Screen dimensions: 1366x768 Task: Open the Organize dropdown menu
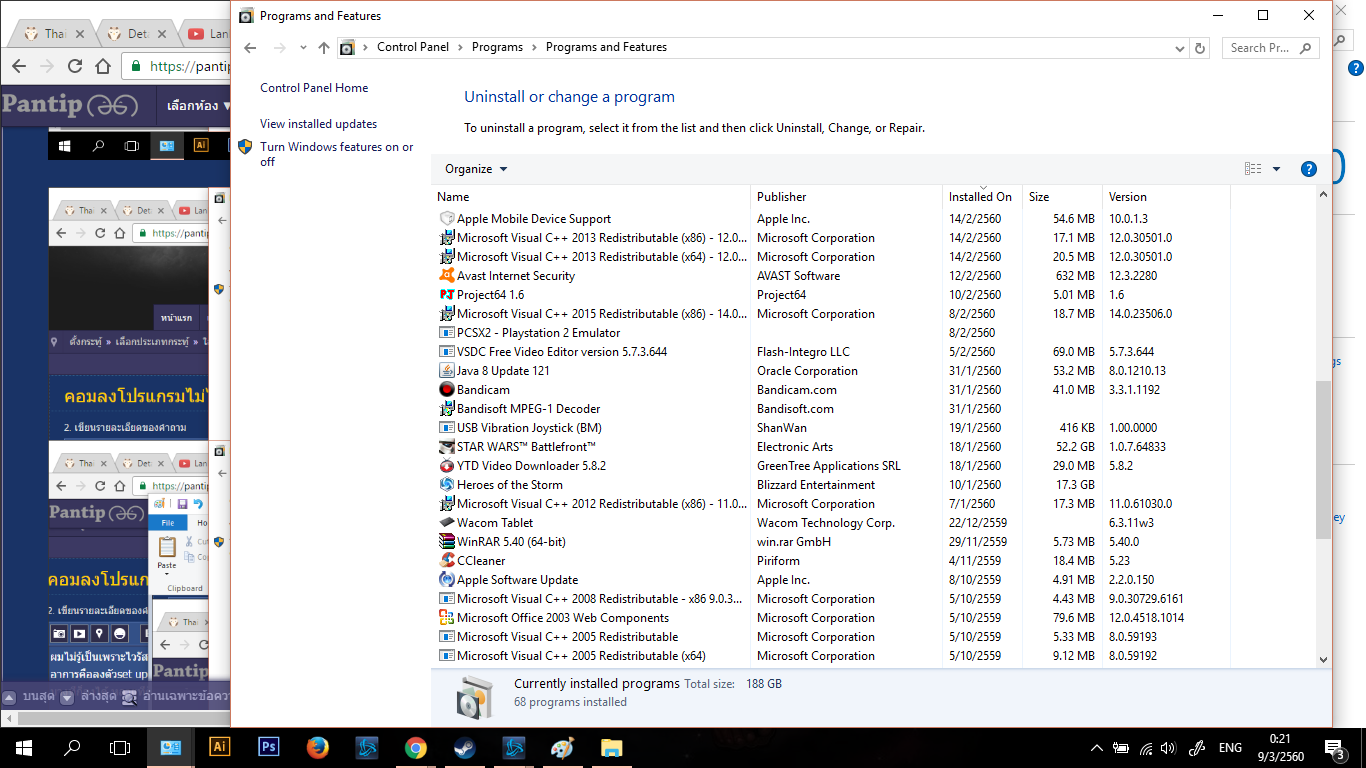[476, 169]
